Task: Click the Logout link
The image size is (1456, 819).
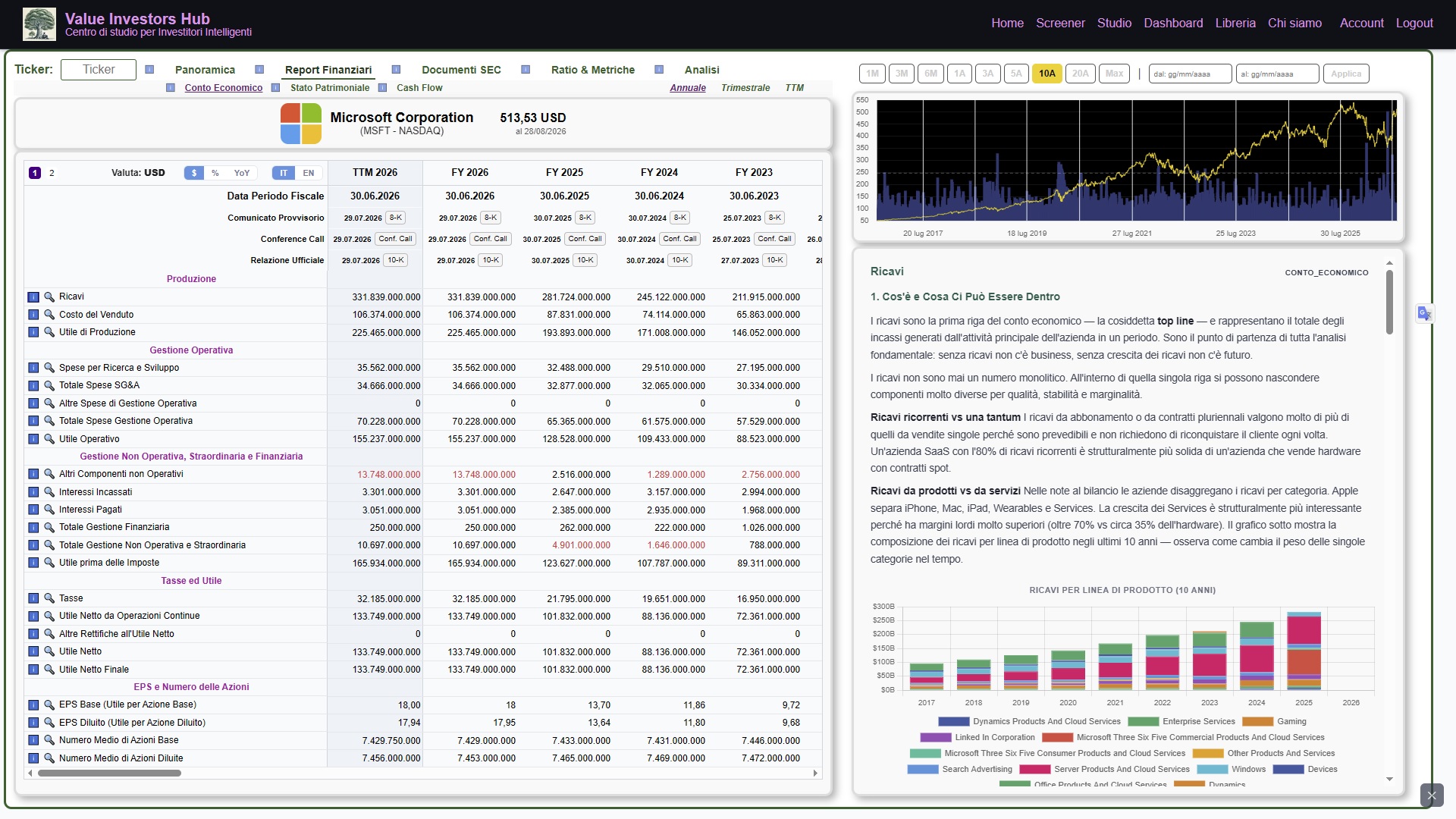Action: click(1414, 24)
